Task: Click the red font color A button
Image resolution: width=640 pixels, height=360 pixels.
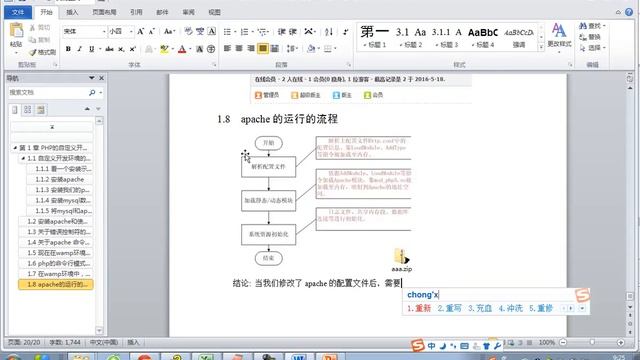Action: coord(182,49)
